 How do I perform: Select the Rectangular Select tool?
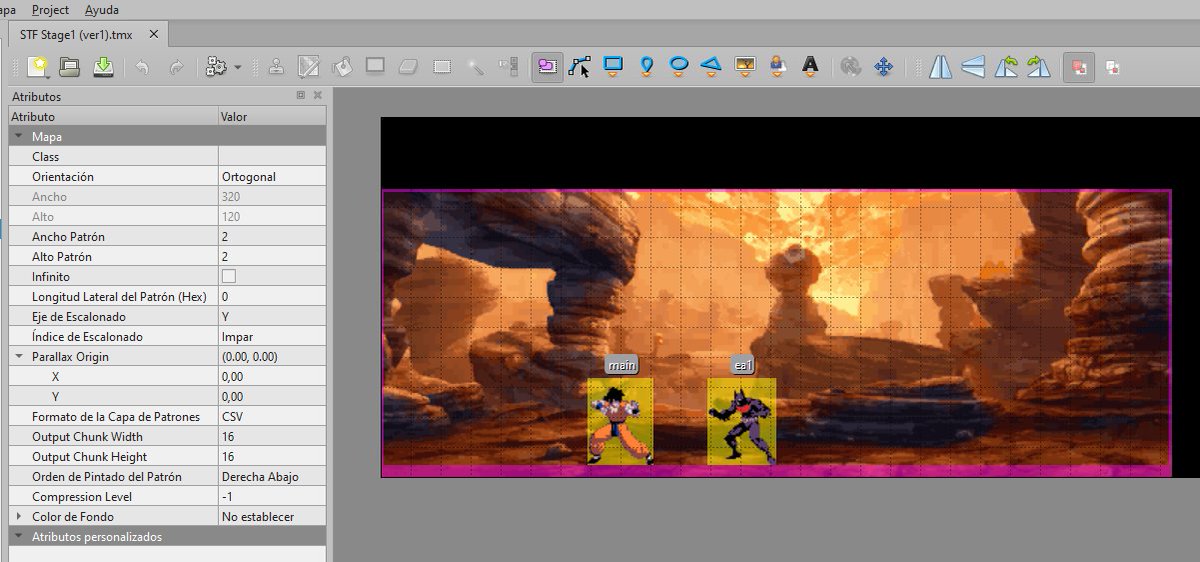coord(442,67)
